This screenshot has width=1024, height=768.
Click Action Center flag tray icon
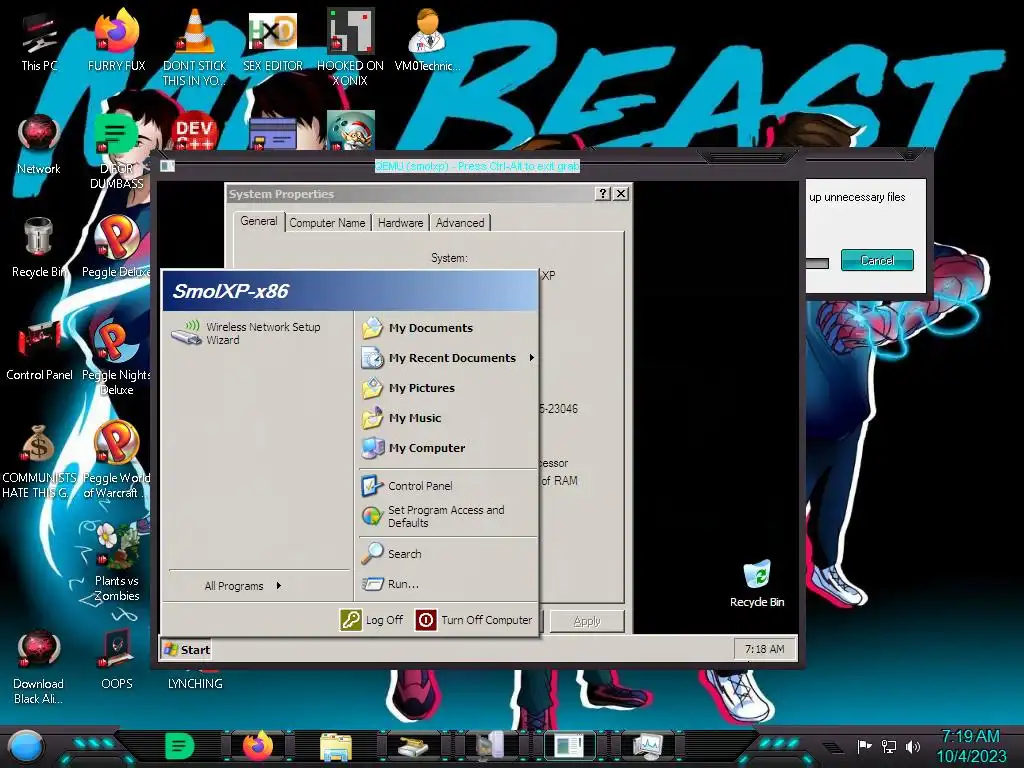(864, 746)
